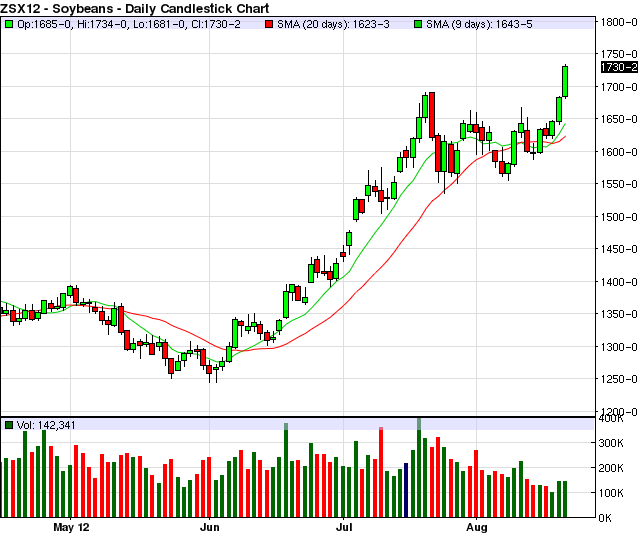640x536 pixels.
Task: Click the dark green Vol legend square
Action: [9, 425]
